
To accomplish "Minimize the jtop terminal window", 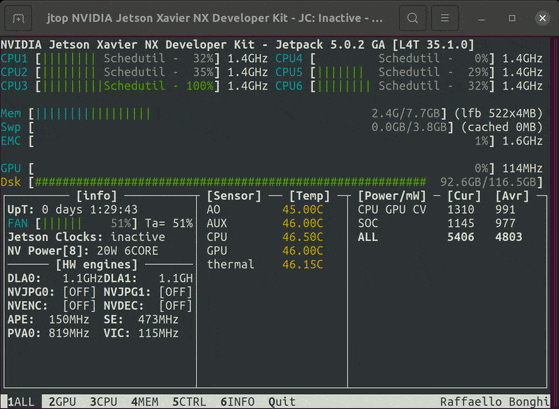I will pos(482,18).
